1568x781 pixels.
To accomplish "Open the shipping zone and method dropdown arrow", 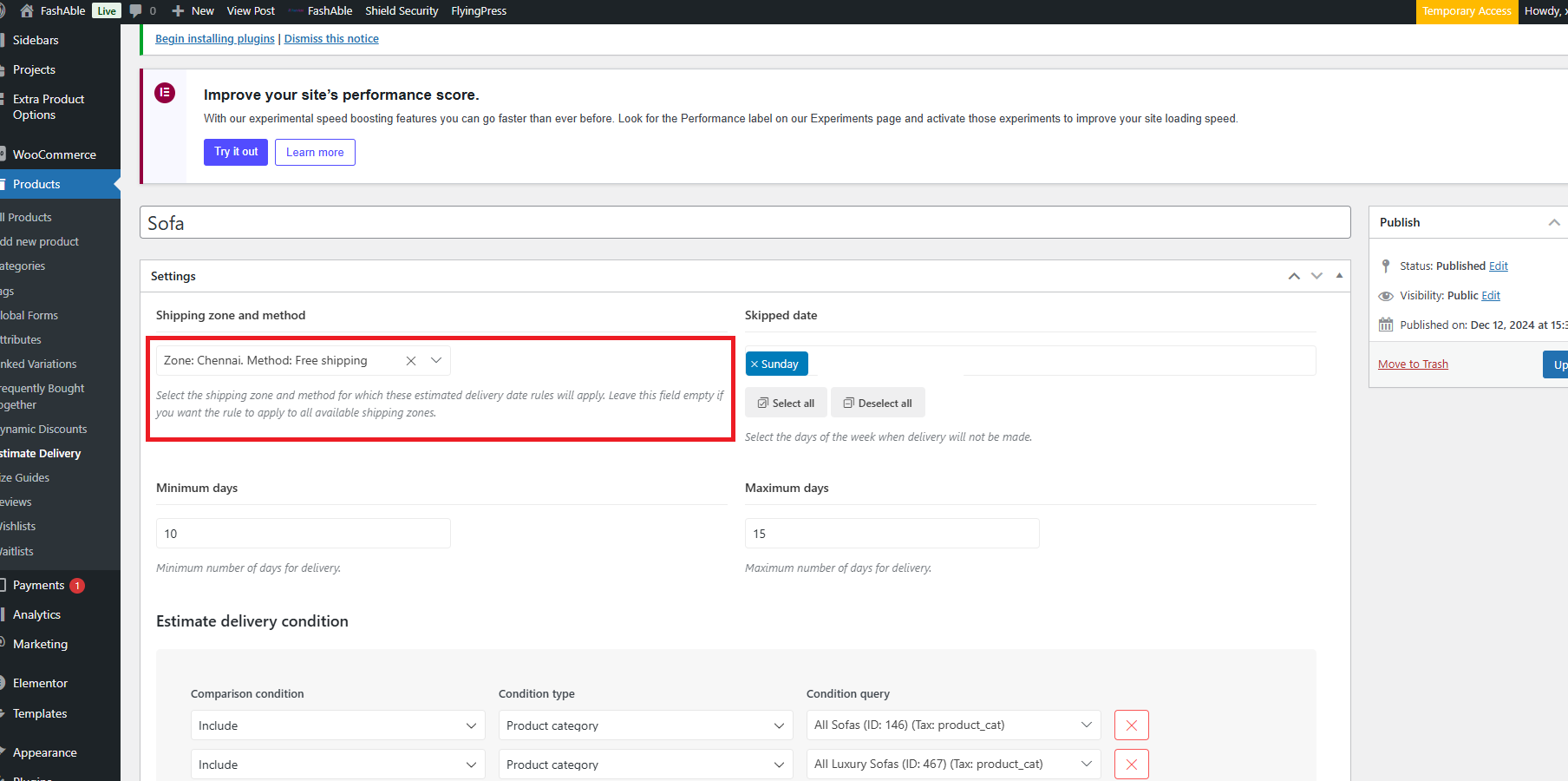I will coord(436,361).
